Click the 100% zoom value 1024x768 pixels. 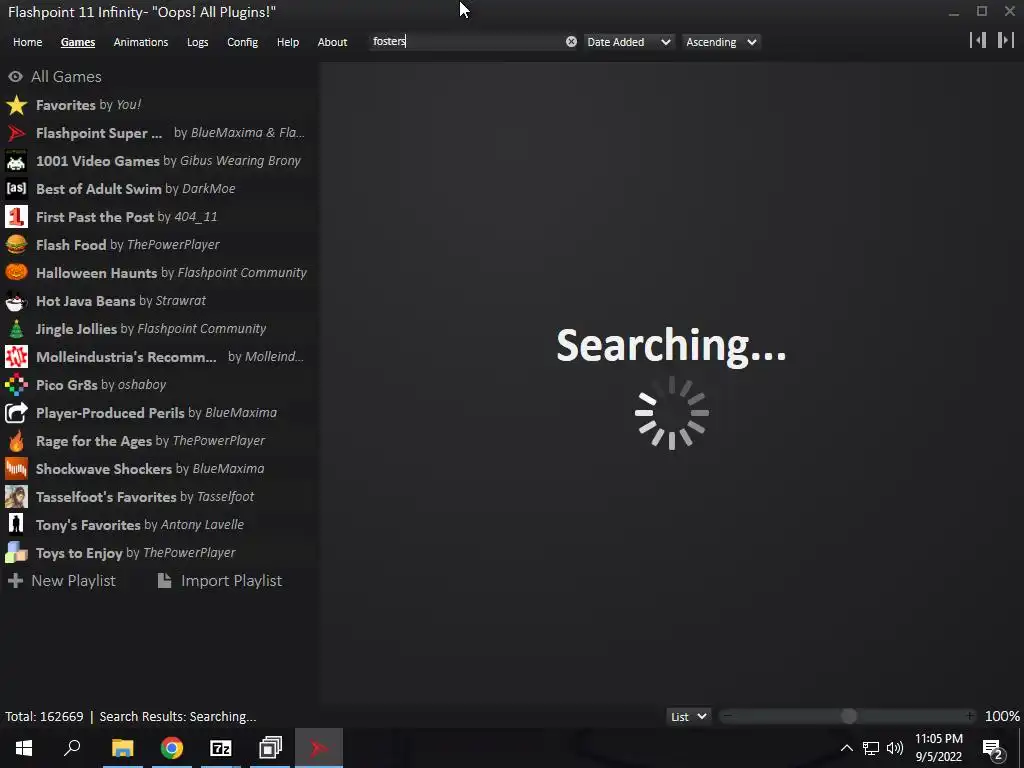click(x=1002, y=716)
